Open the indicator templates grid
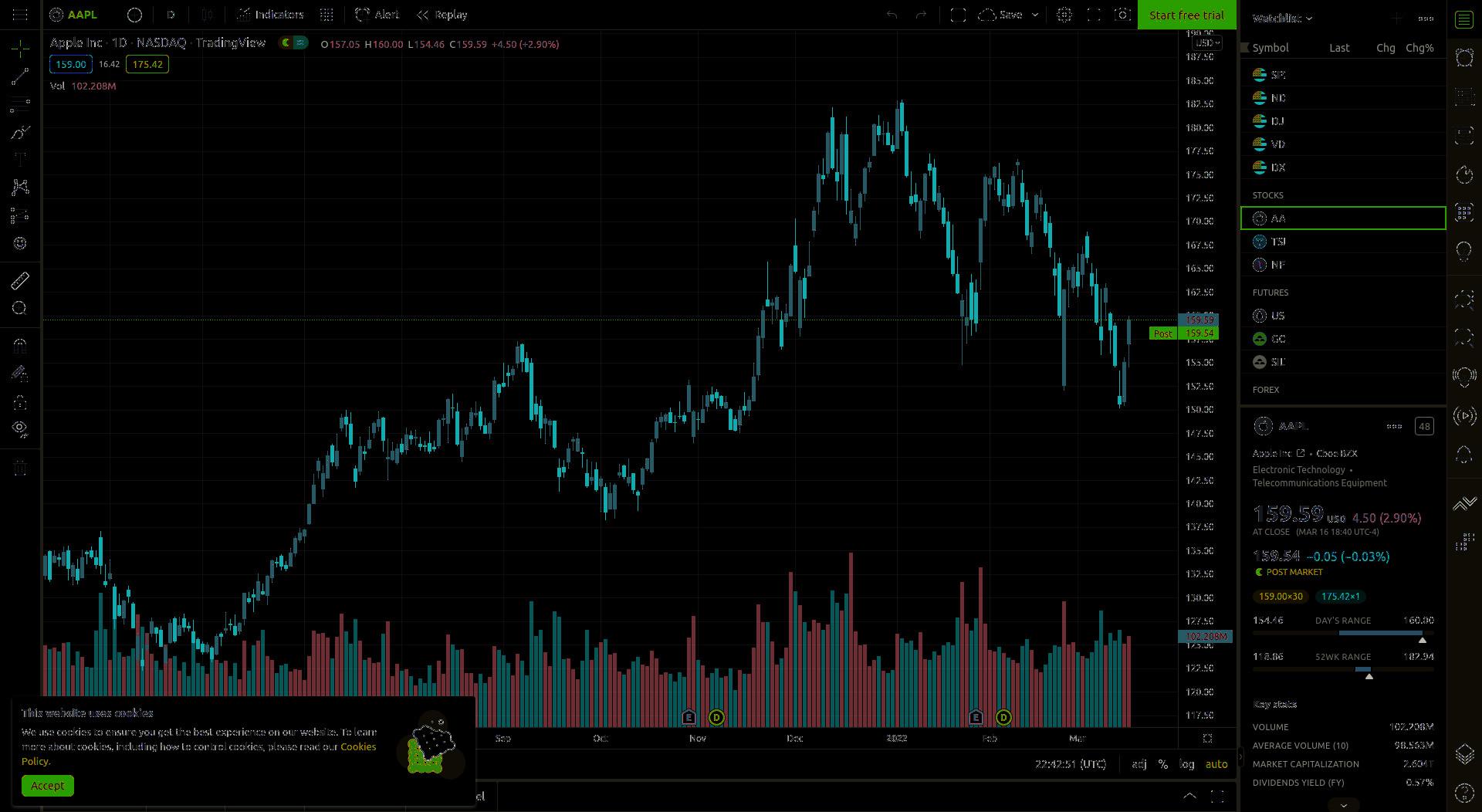1482x812 pixels. [327, 15]
